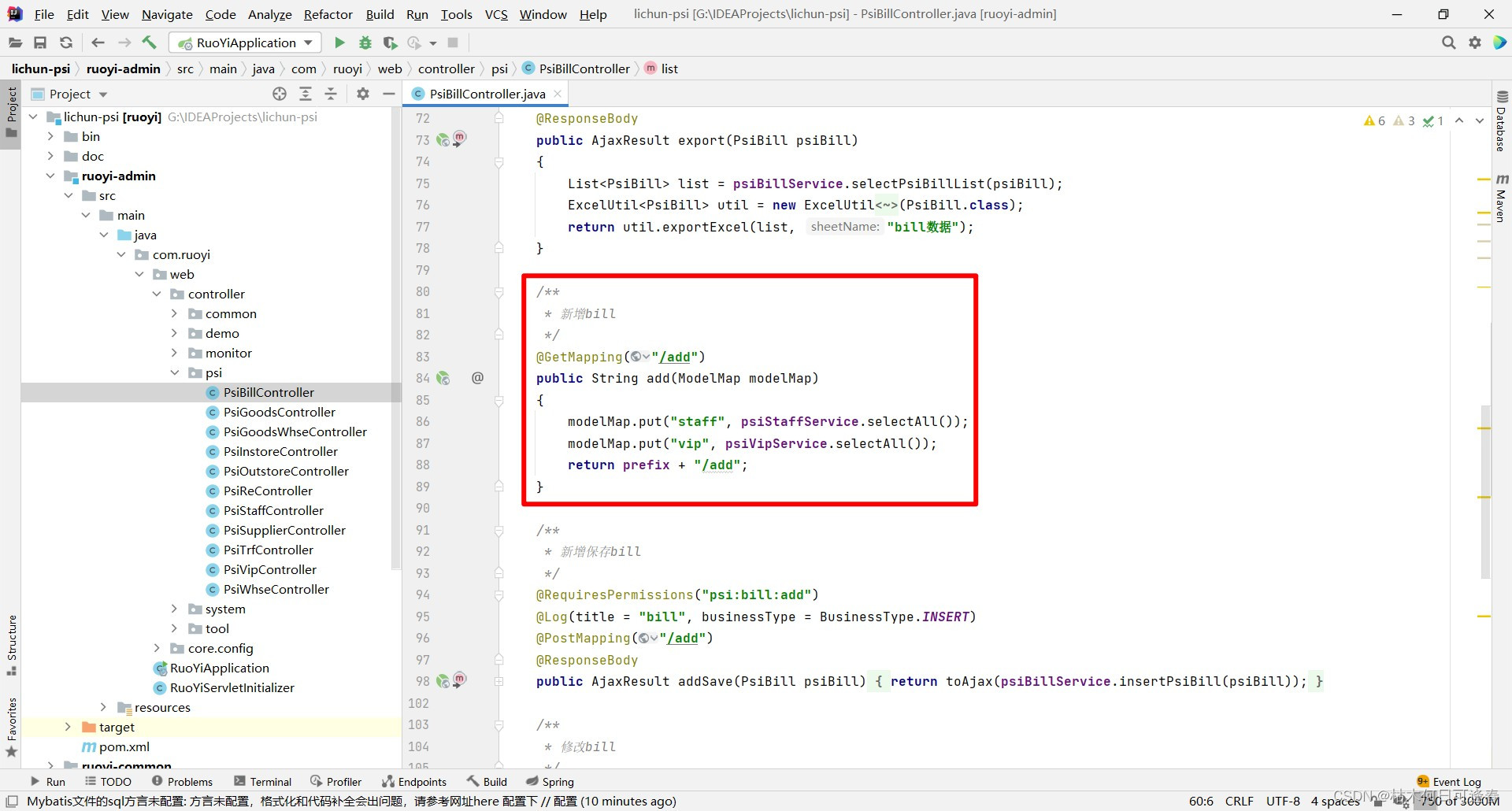Close the PsiBillController.java tab

[558, 94]
